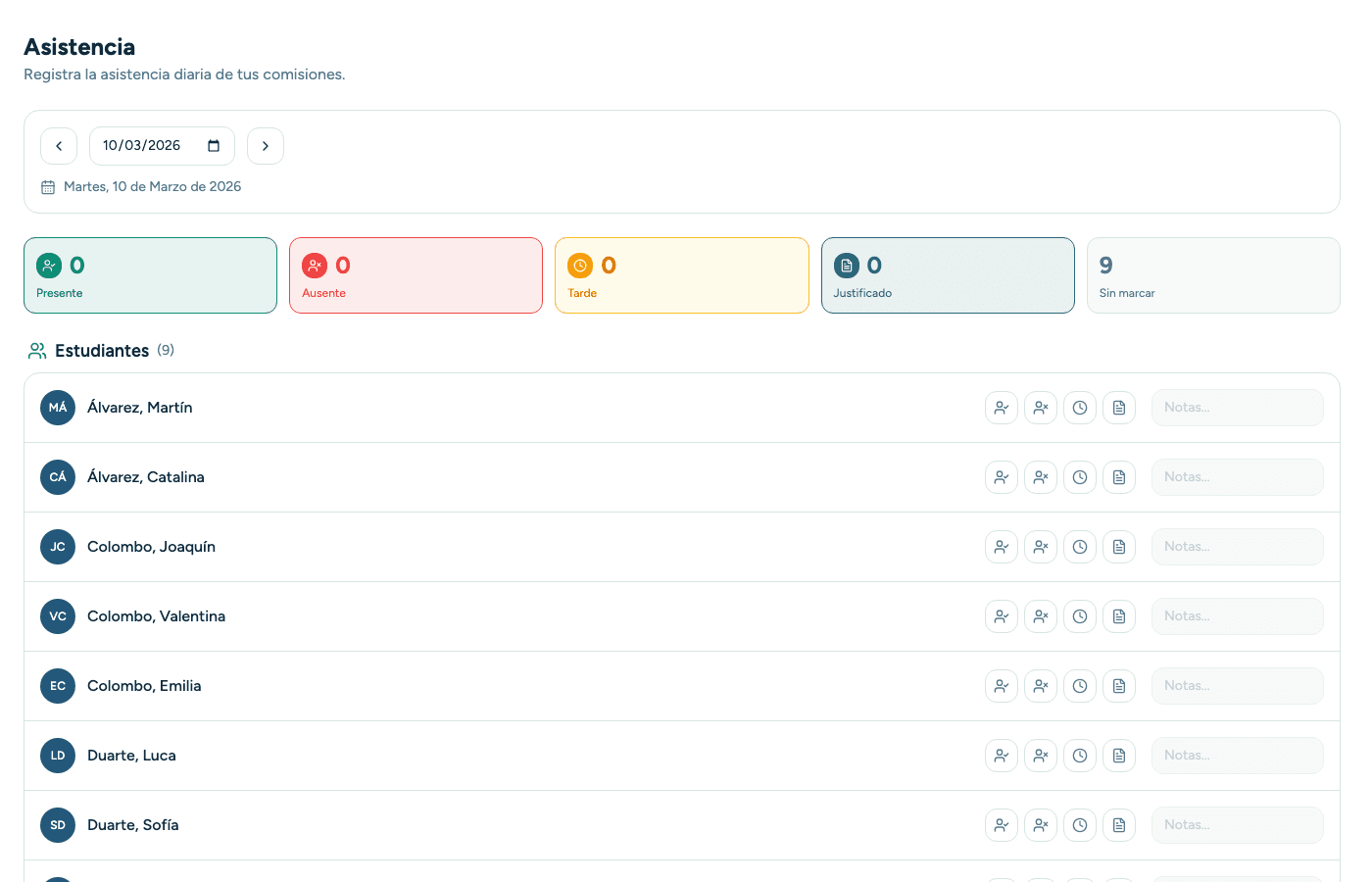Focus the notes field for Colombo, Valentina

point(1238,616)
